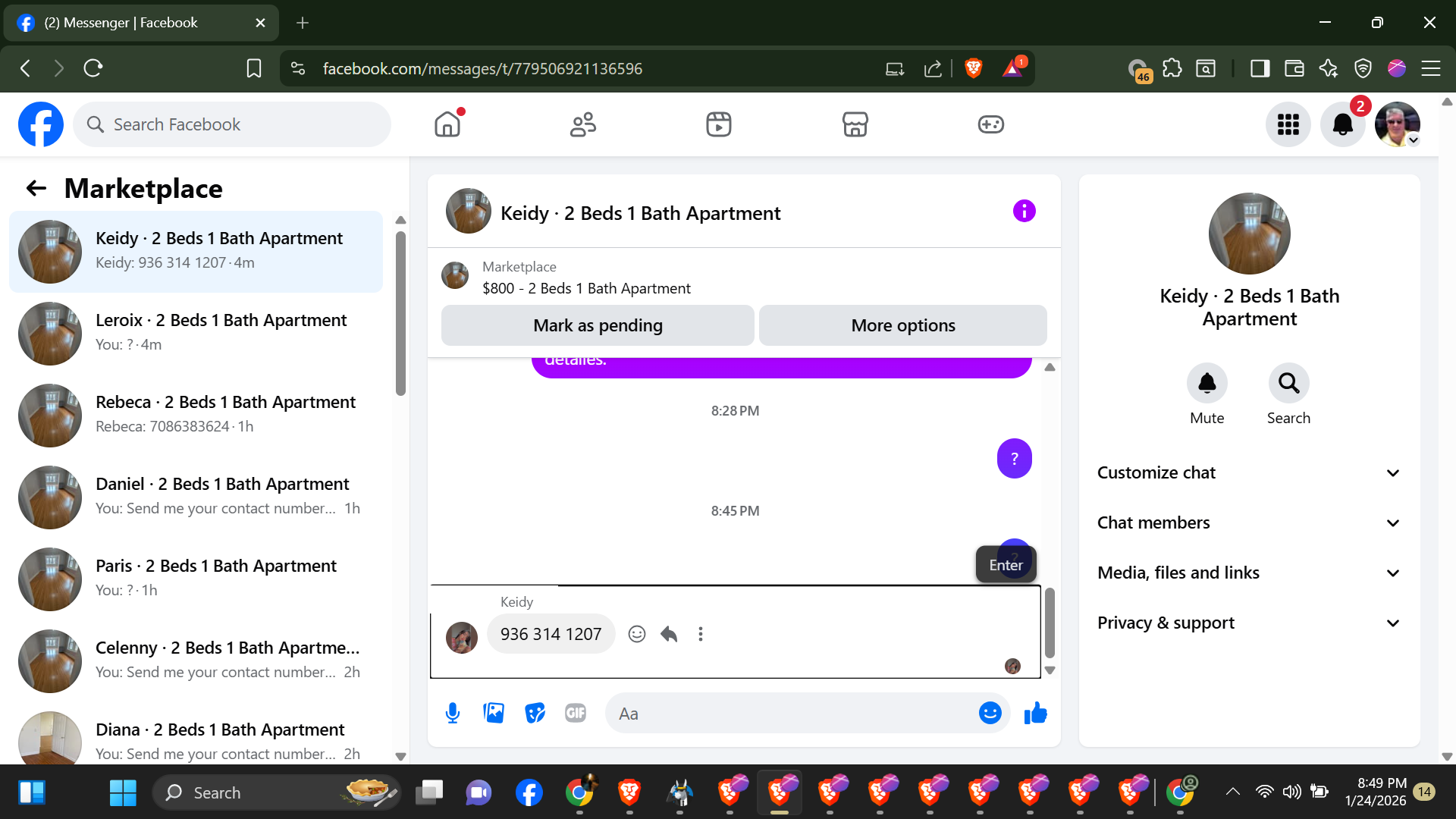Screen dimensions: 1456x819
Task: Expand Media, files and links section
Action: click(x=1249, y=573)
